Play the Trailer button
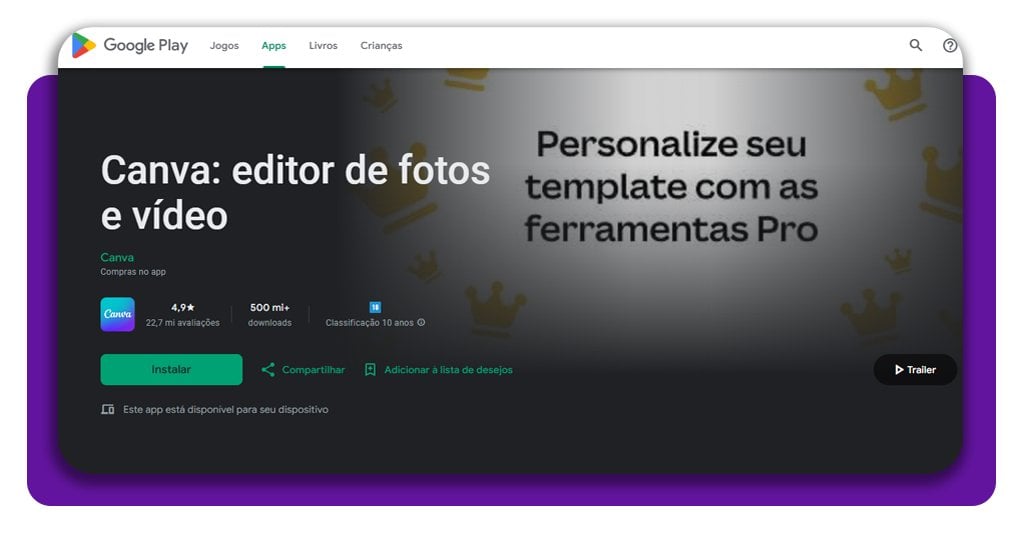The height and width of the screenshot is (536, 1024). click(x=915, y=370)
